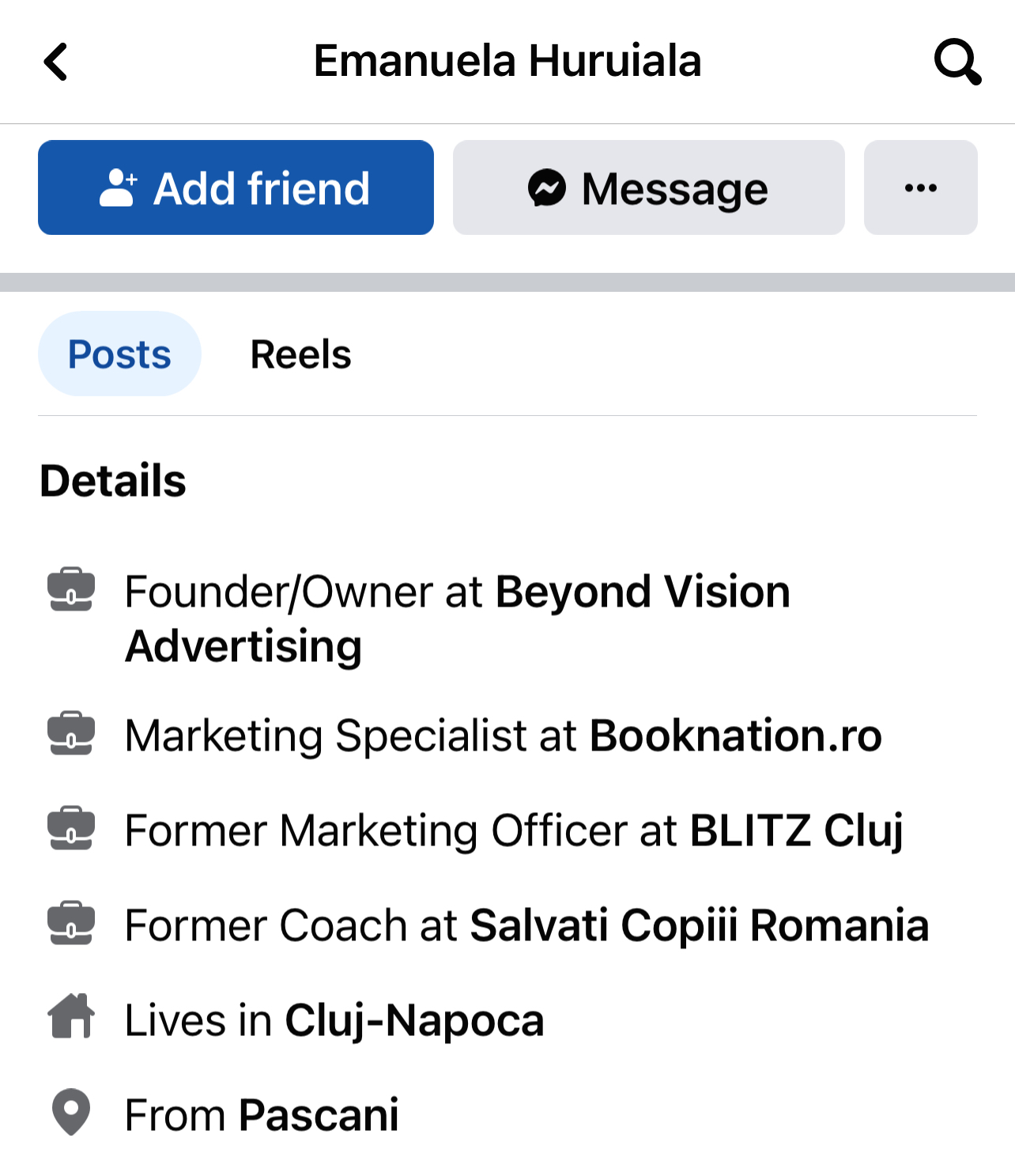
Task: Open the BLITZ Cluj link
Action: pyautogui.click(x=797, y=831)
